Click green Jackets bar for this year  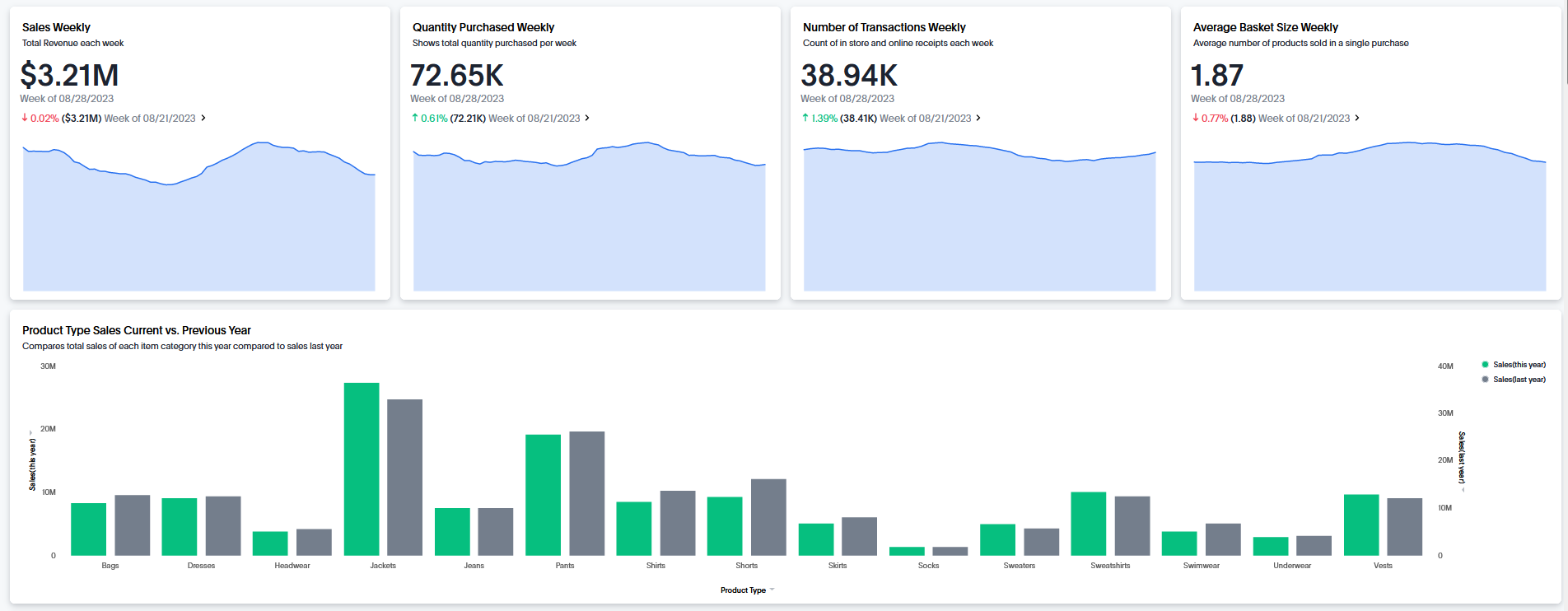pyautogui.click(x=362, y=469)
